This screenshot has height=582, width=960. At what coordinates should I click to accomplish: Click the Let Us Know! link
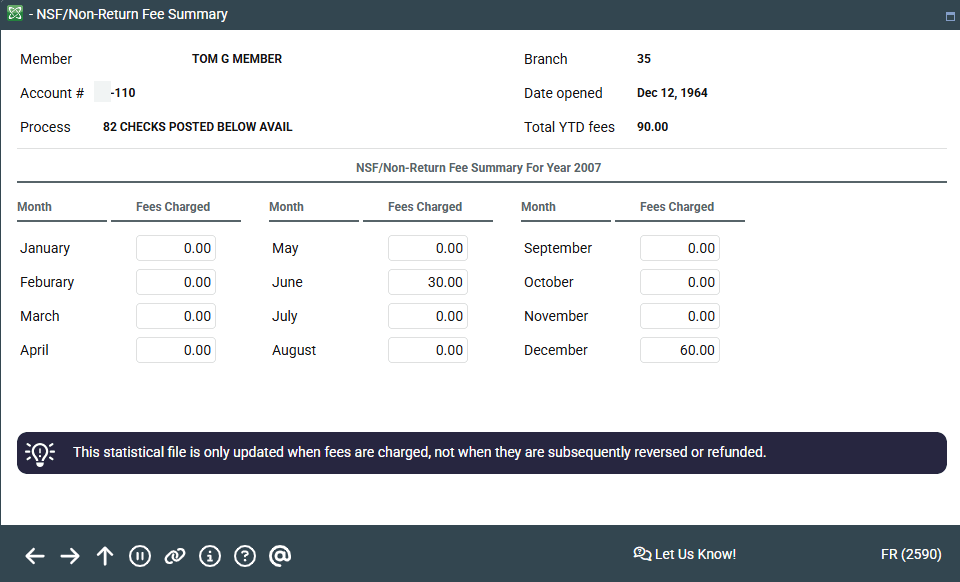(685, 554)
